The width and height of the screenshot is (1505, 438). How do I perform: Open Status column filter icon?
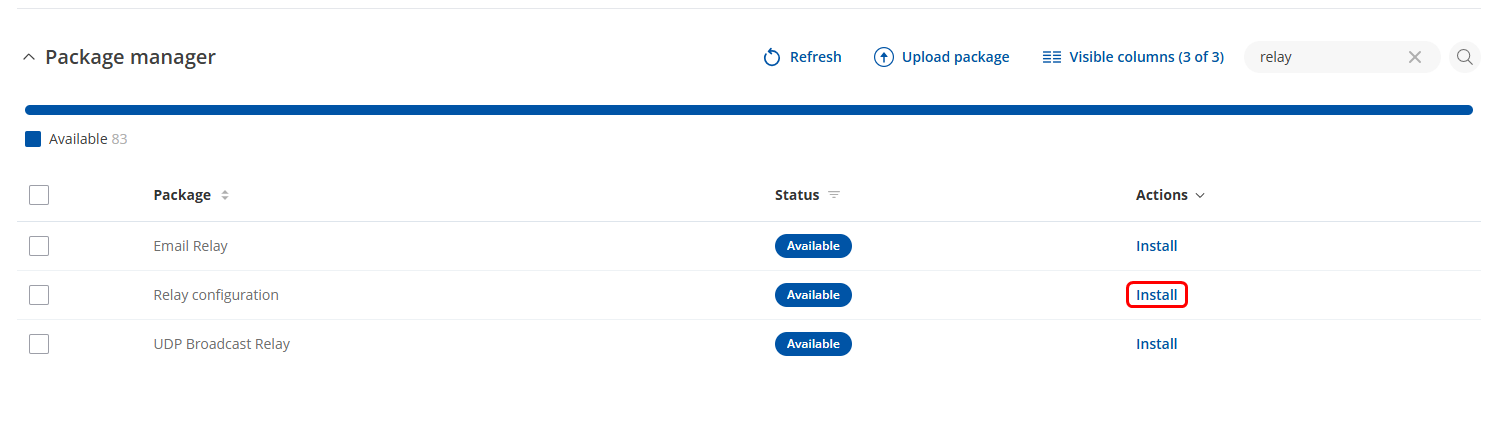[834, 196]
